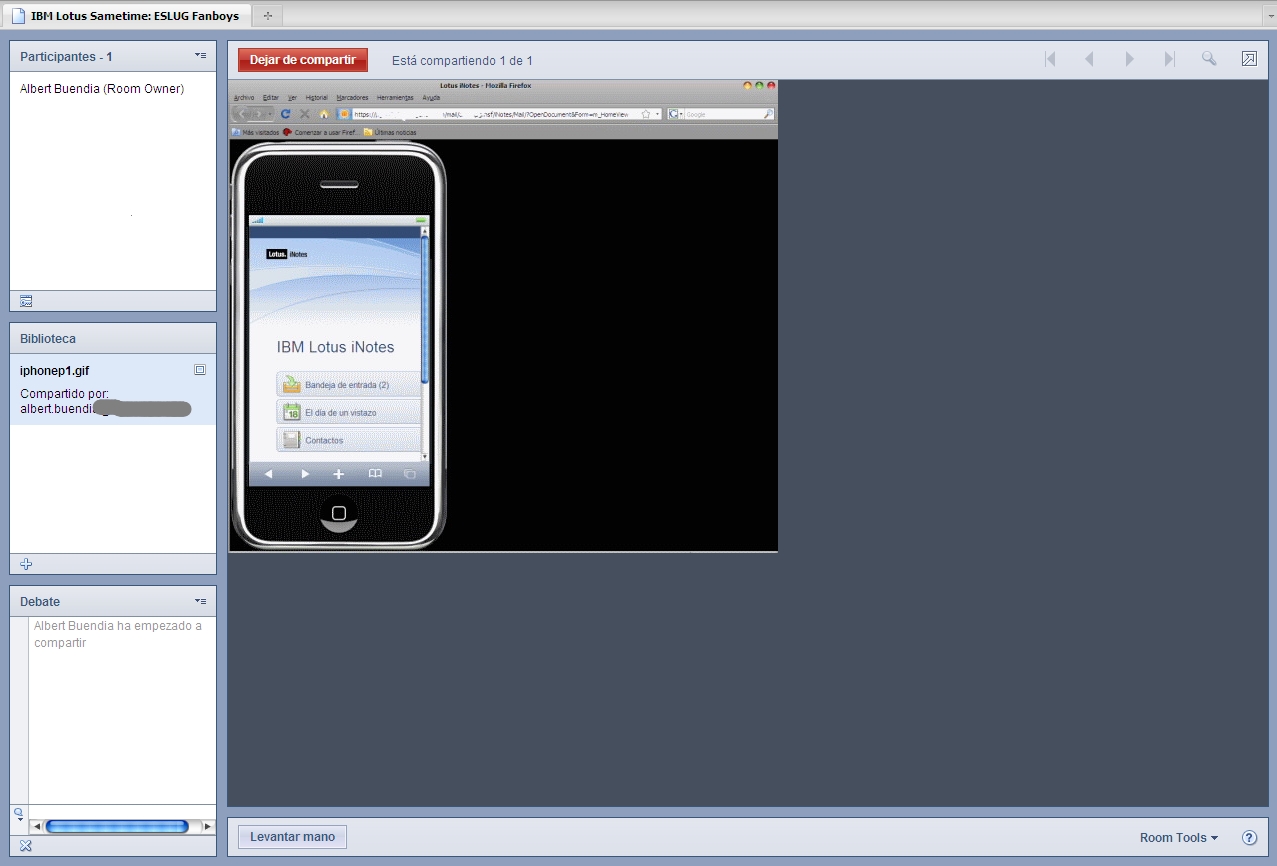Jump to last shared page
Viewport: 1277px width, 866px height.
1169,59
